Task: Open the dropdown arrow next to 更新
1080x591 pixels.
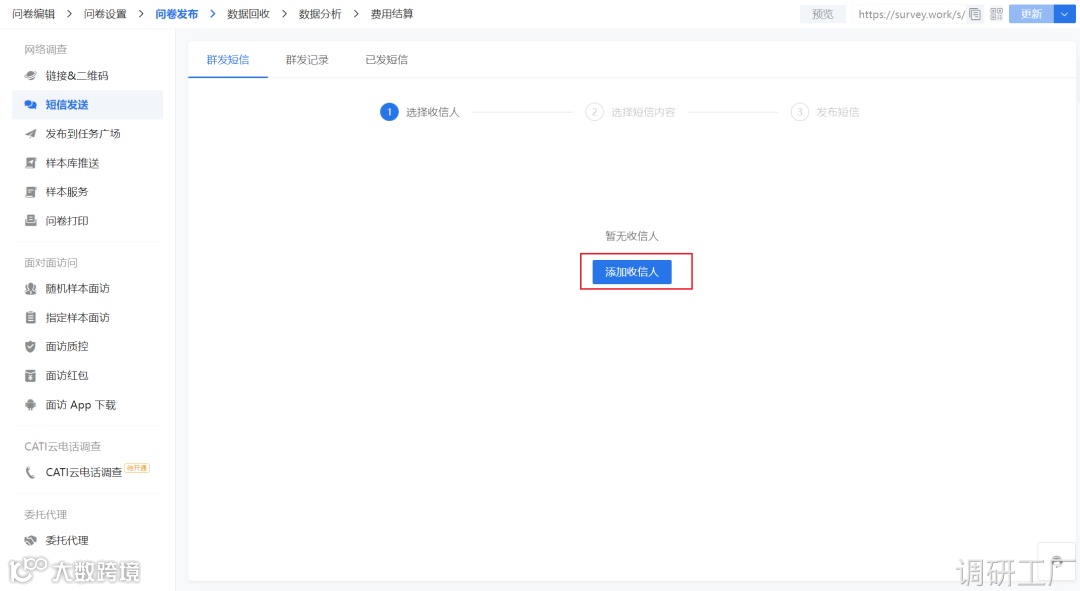Action: pyautogui.click(x=1065, y=14)
